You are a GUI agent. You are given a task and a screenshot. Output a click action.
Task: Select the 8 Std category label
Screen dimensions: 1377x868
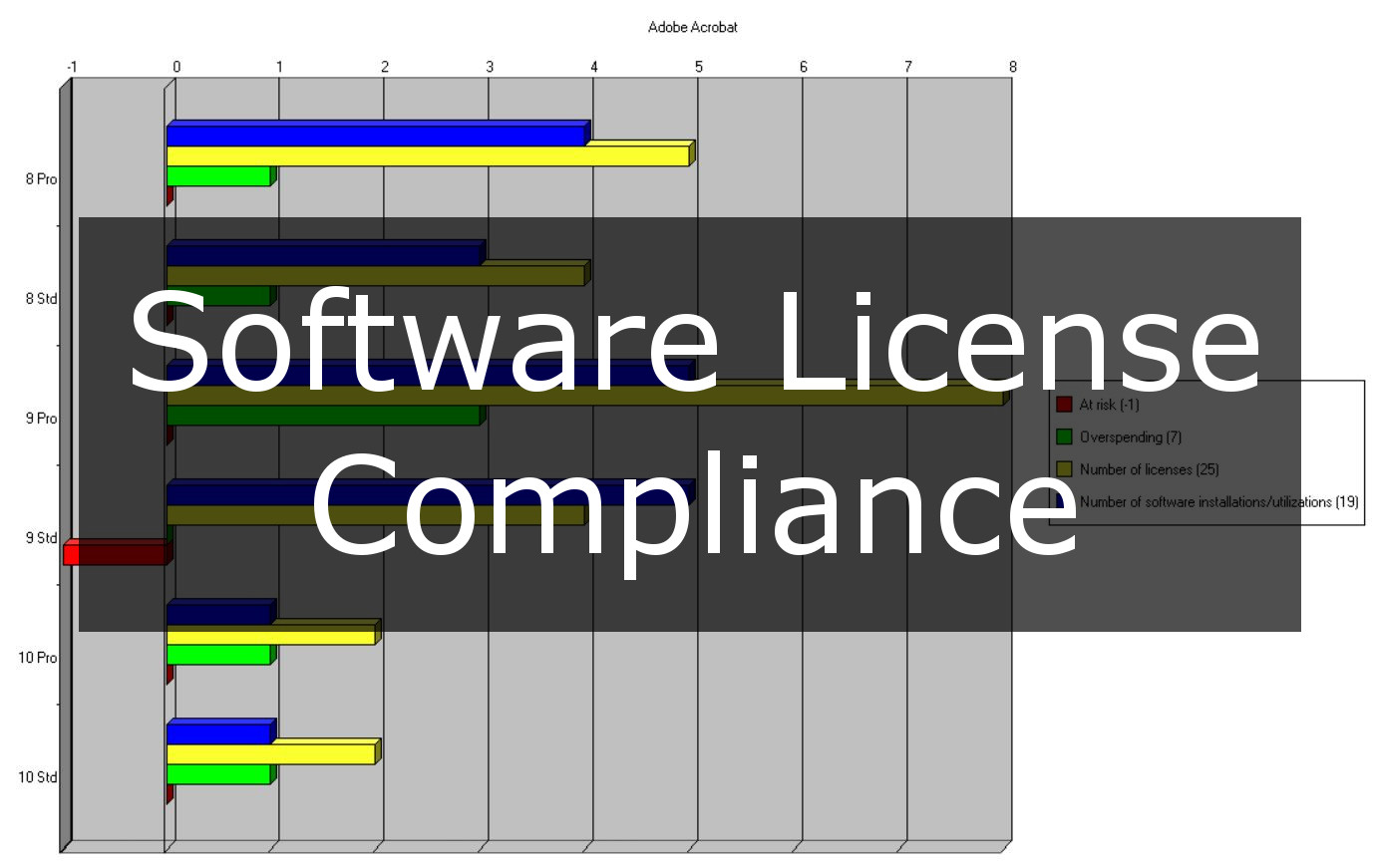(41, 299)
